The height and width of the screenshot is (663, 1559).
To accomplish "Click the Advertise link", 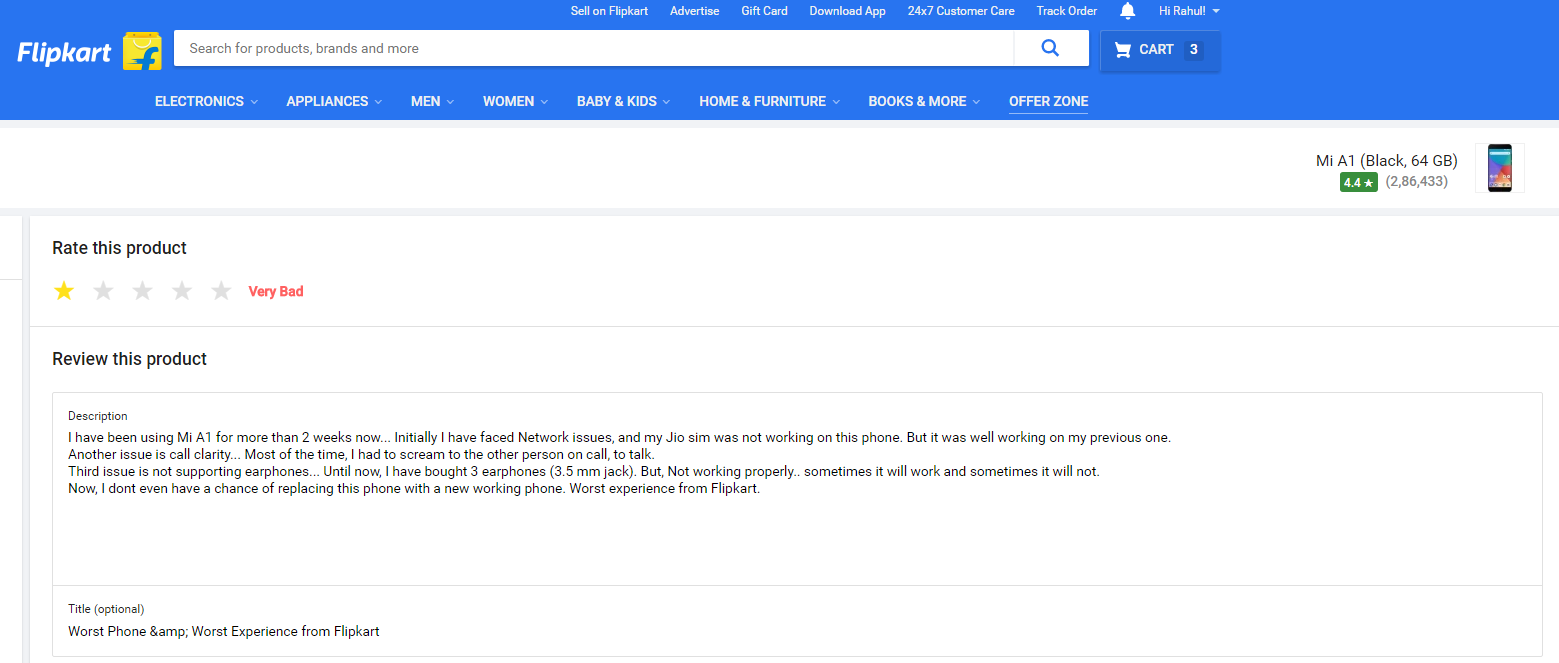I will click(694, 11).
